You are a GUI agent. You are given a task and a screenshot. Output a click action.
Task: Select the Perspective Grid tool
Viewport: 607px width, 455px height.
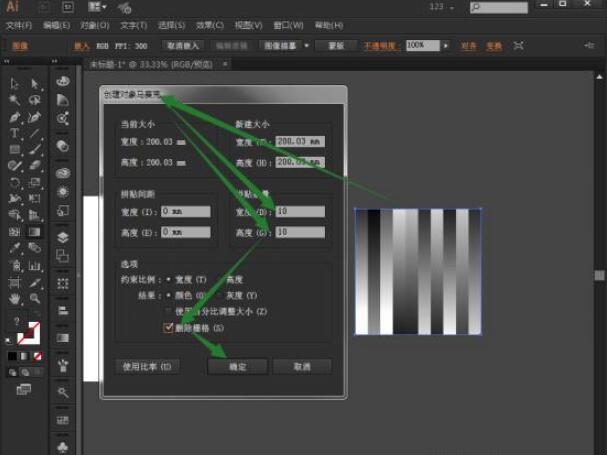[35, 215]
